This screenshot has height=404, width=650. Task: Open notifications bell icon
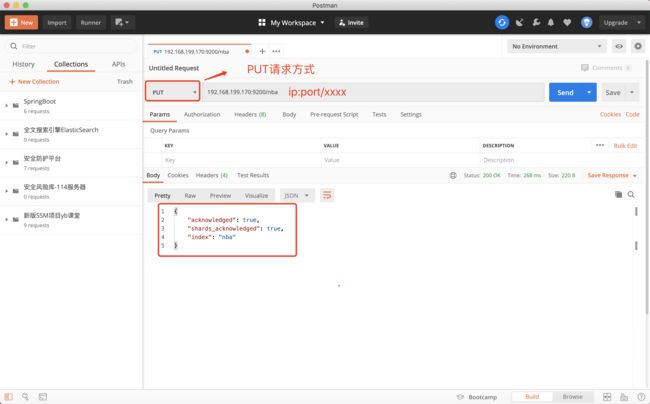coord(551,22)
